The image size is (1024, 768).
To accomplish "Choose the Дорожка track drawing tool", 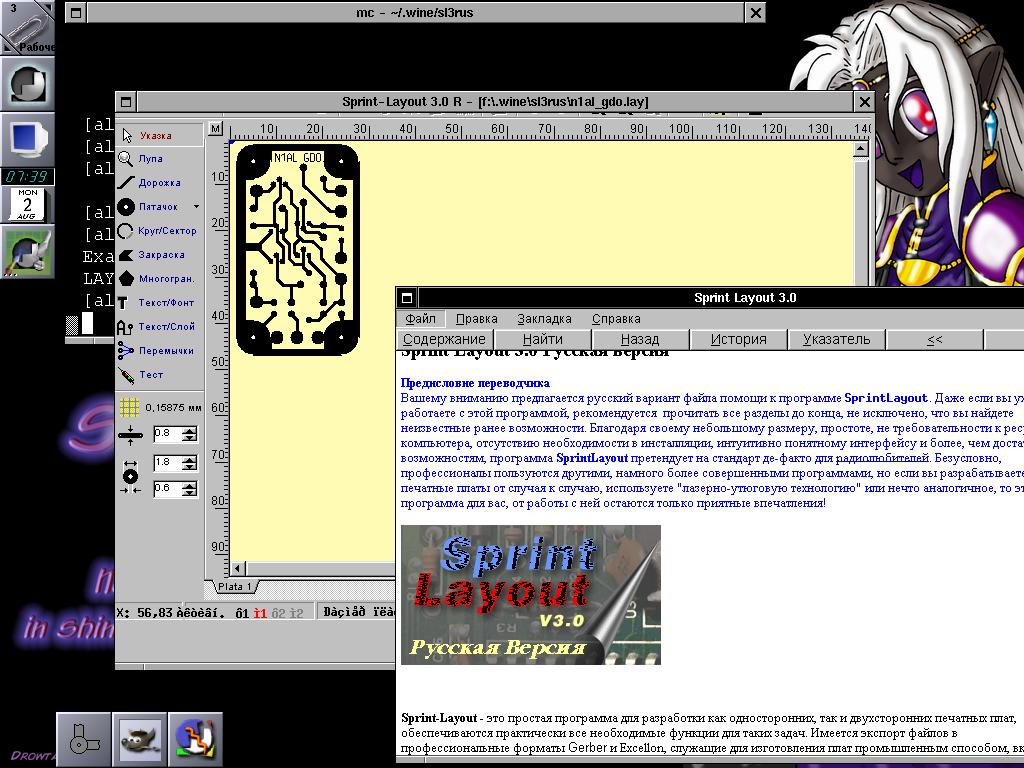I will [x=160, y=183].
